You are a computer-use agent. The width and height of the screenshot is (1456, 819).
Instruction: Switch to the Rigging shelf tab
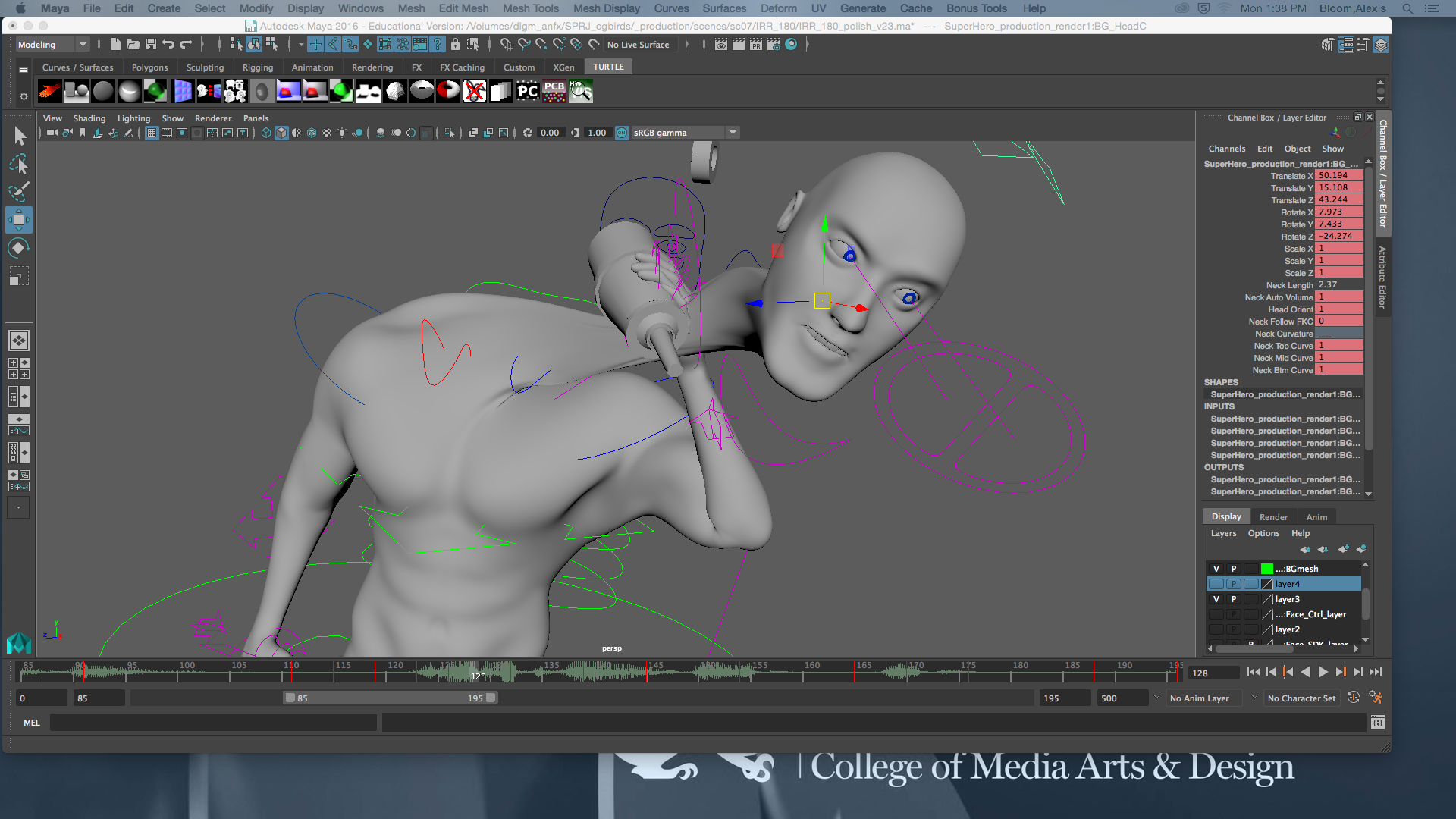[x=257, y=67]
